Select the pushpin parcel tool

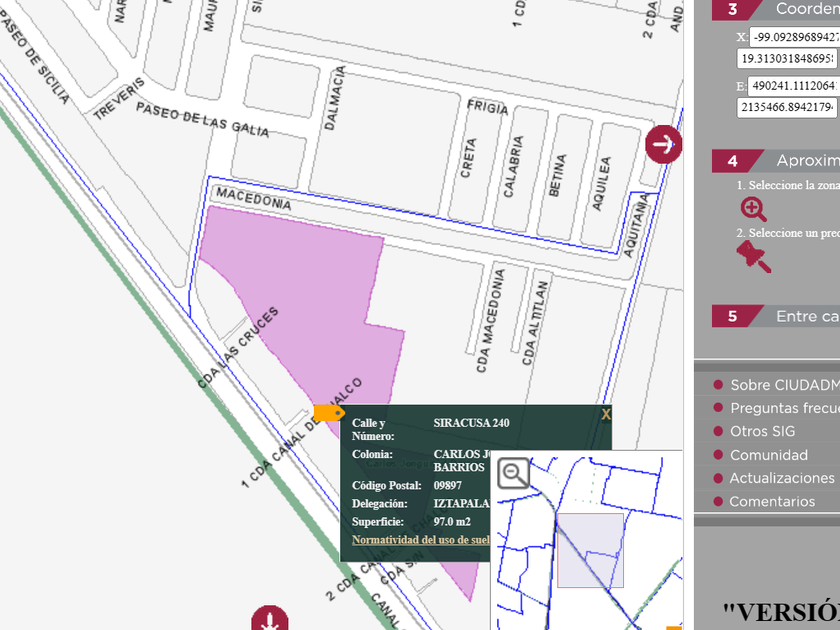pos(753,257)
